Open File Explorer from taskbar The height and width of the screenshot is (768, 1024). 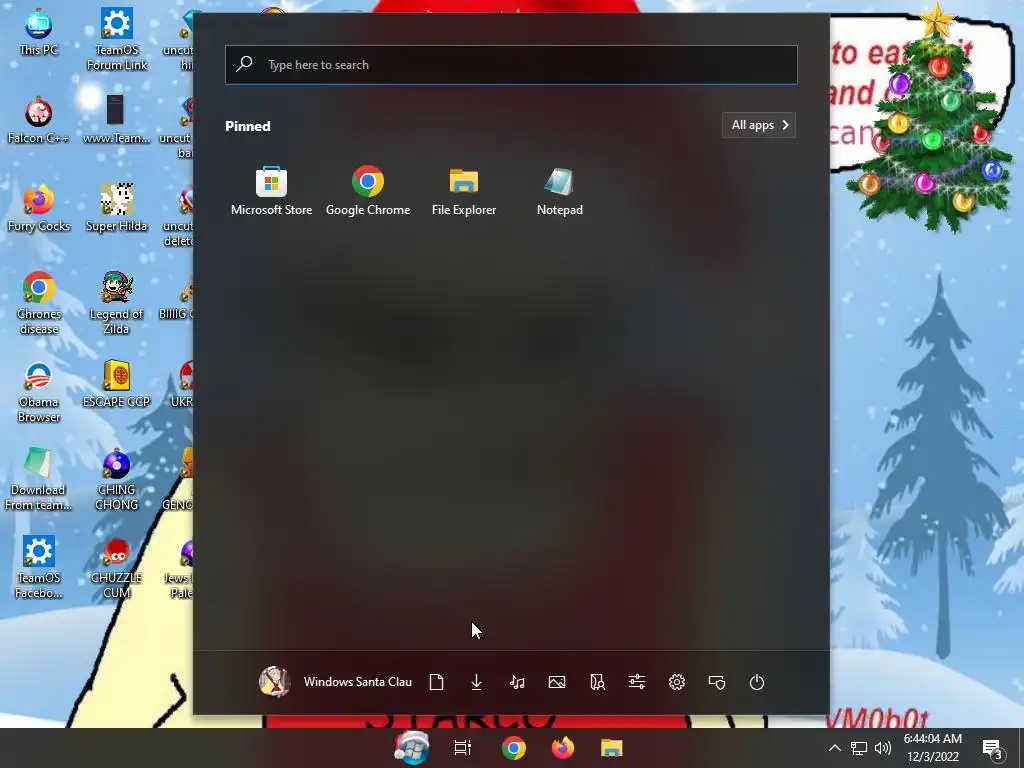coord(612,748)
